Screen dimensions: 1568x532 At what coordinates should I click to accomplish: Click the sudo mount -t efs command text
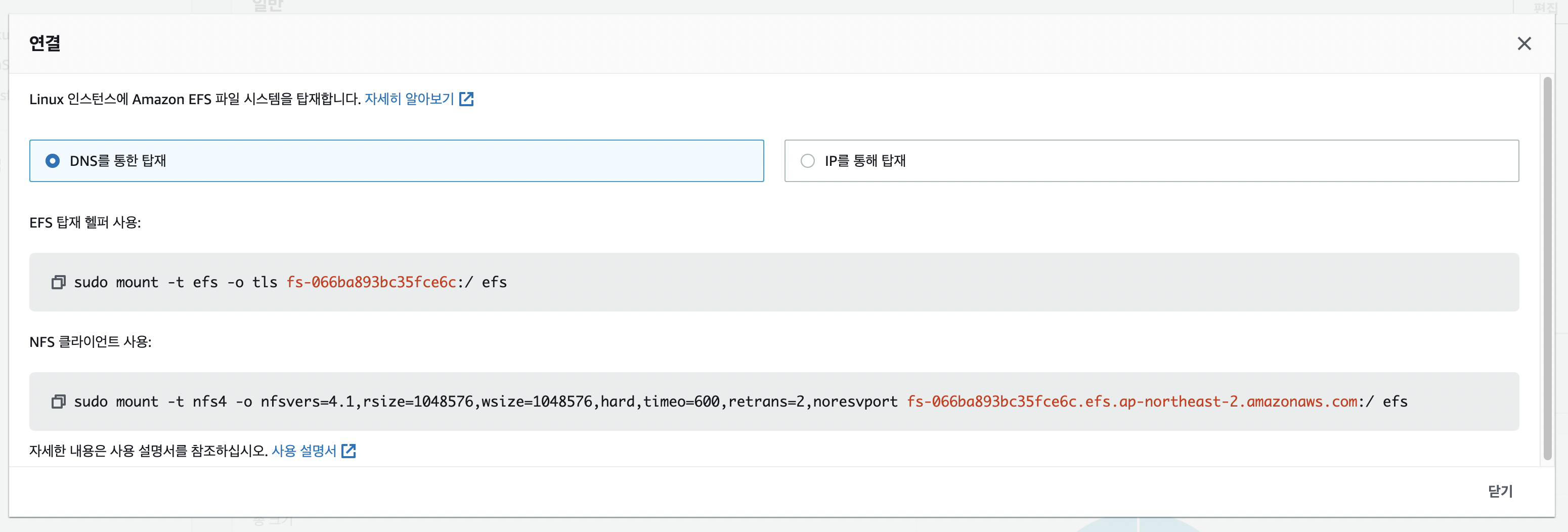290,282
